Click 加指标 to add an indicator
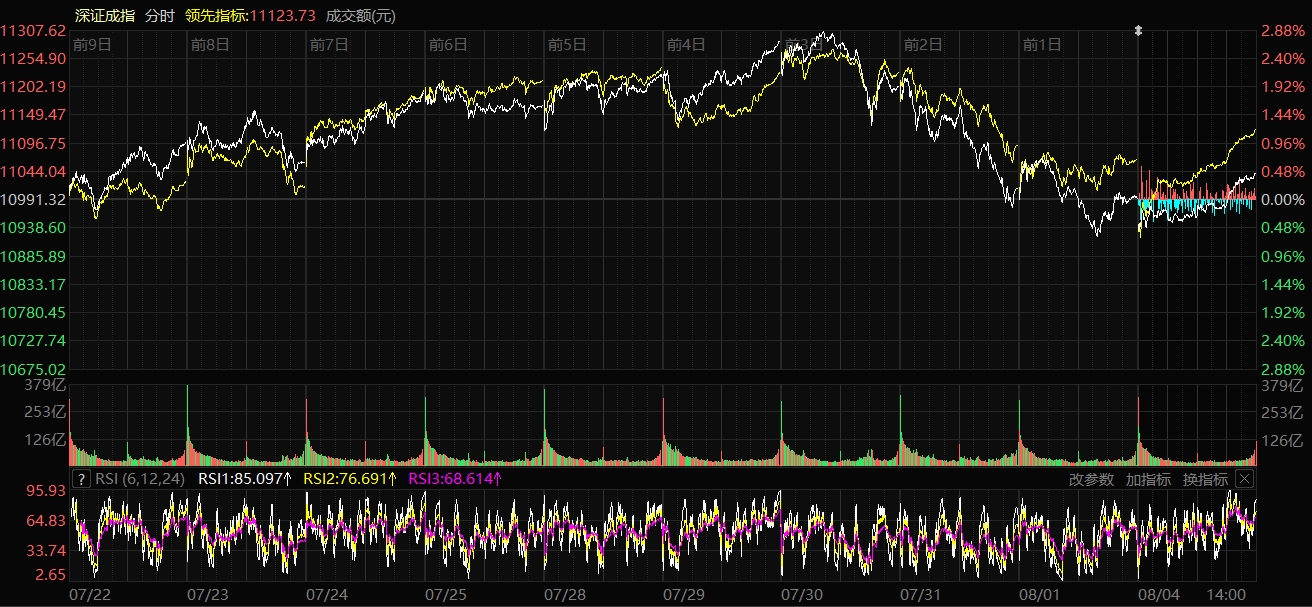 (x=1148, y=479)
